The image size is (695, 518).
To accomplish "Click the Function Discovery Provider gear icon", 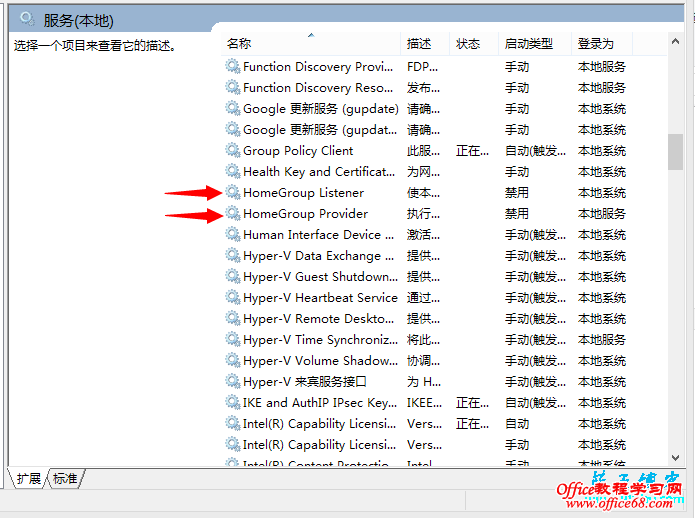I will 233,66.
